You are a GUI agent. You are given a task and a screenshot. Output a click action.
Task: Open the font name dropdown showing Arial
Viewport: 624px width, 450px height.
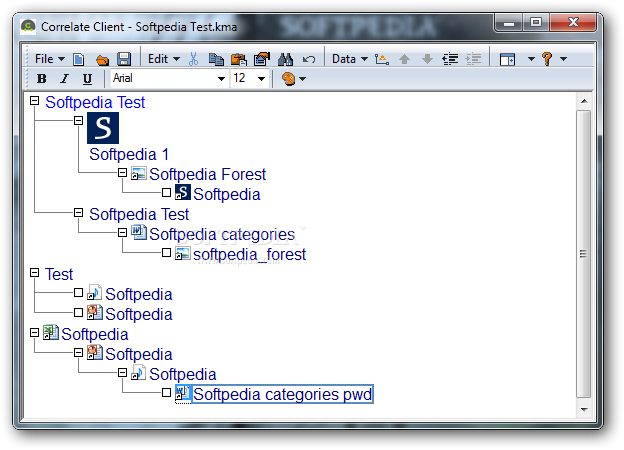tap(221, 79)
